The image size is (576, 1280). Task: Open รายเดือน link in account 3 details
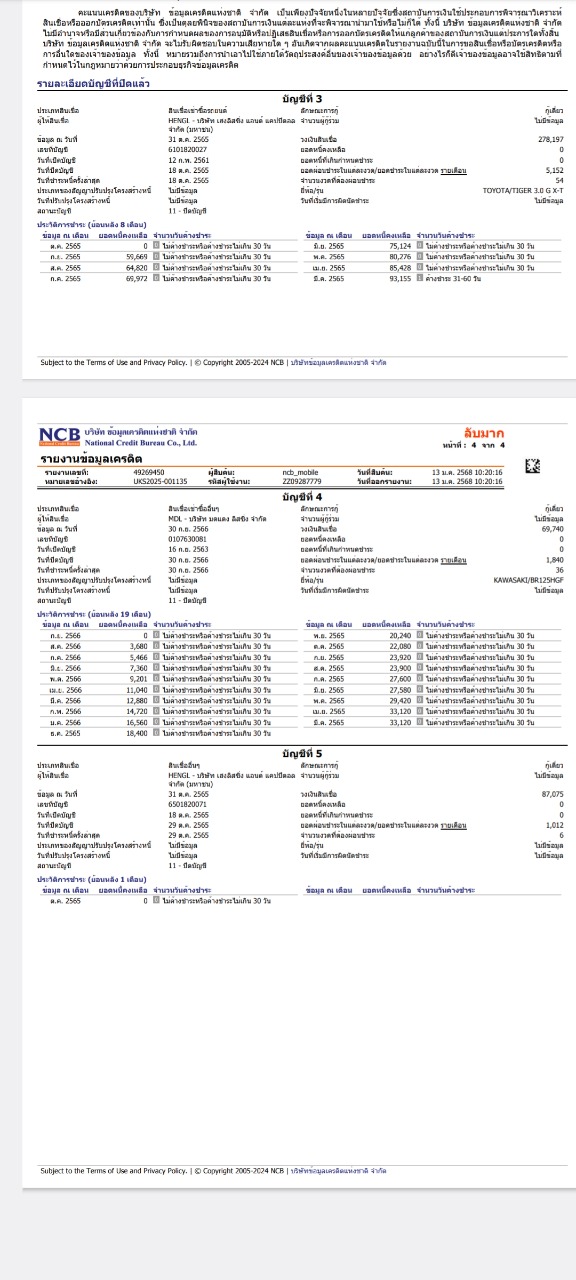pos(456,171)
